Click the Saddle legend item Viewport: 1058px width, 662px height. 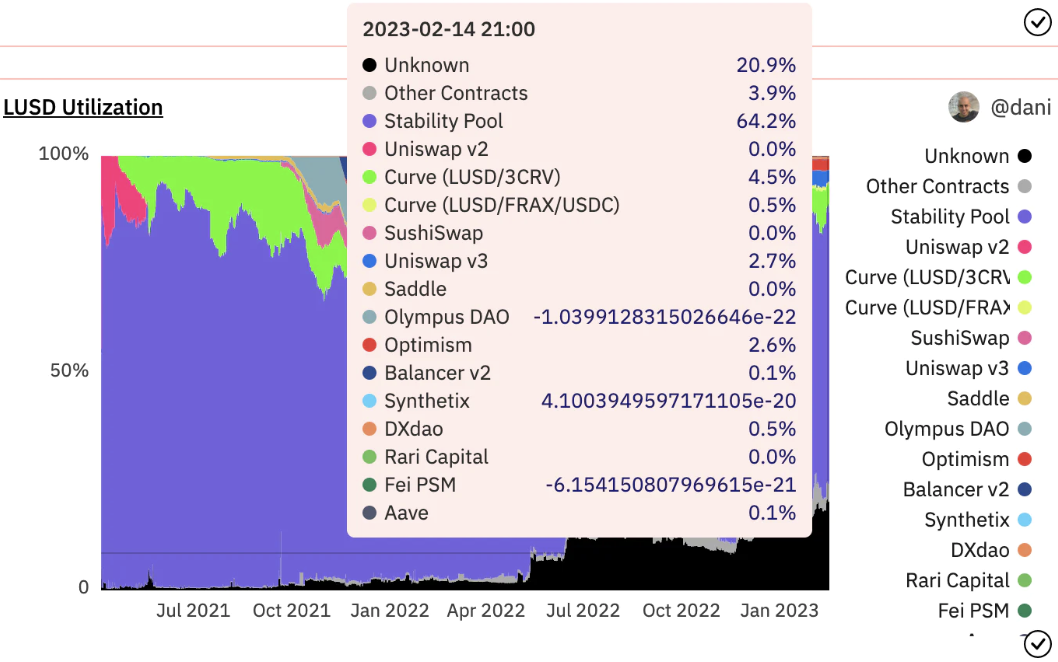click(978, 399)
